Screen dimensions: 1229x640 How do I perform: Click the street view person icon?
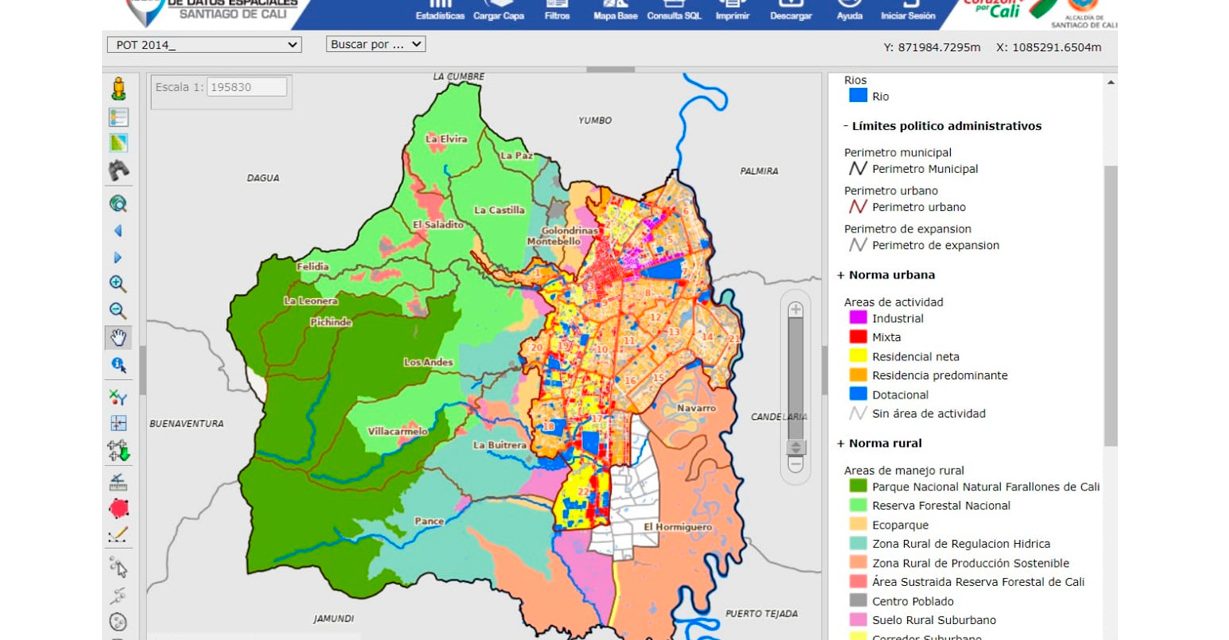tap(119, 89)
